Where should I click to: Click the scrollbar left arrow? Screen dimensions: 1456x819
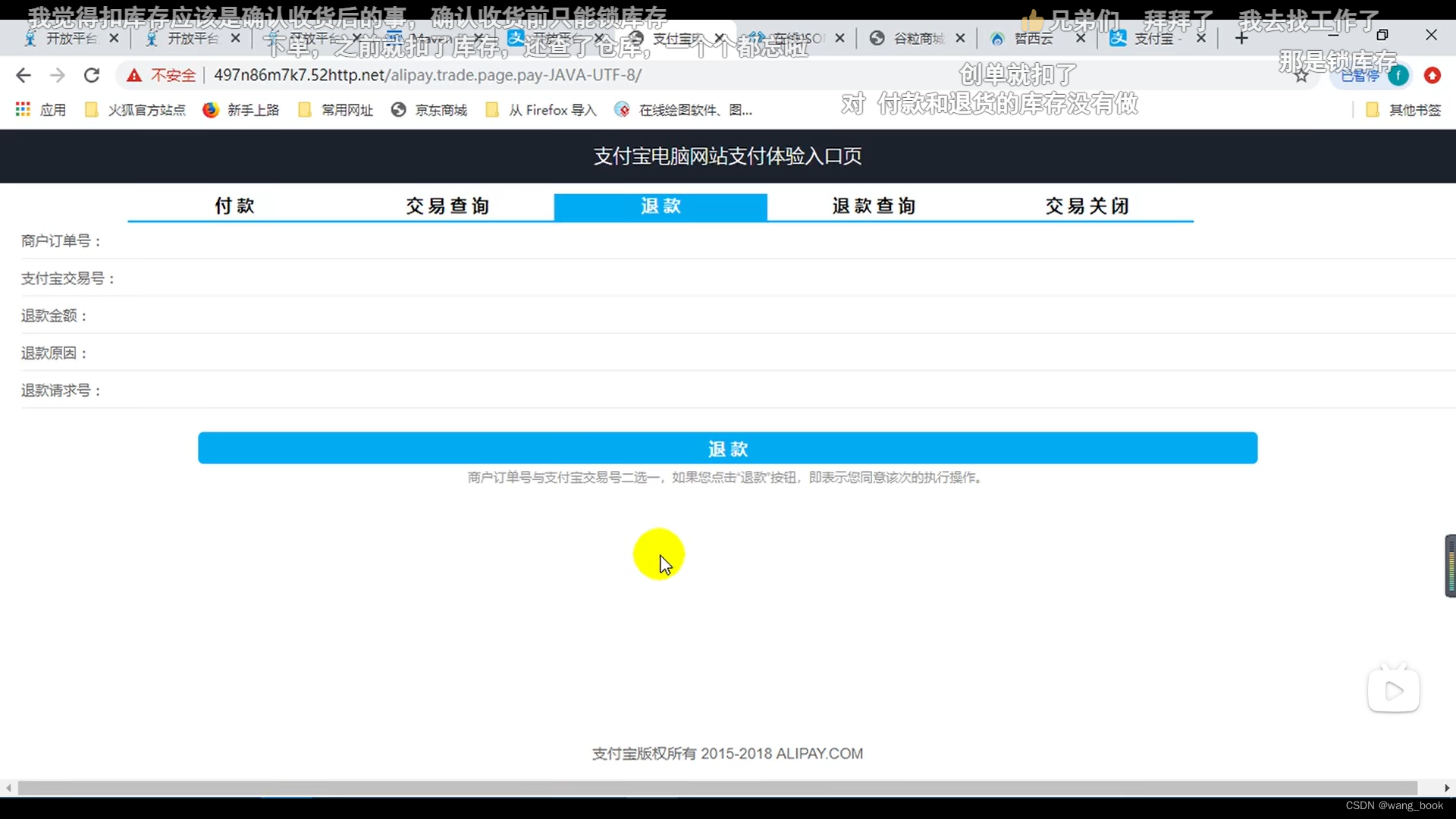pos(8,788)
